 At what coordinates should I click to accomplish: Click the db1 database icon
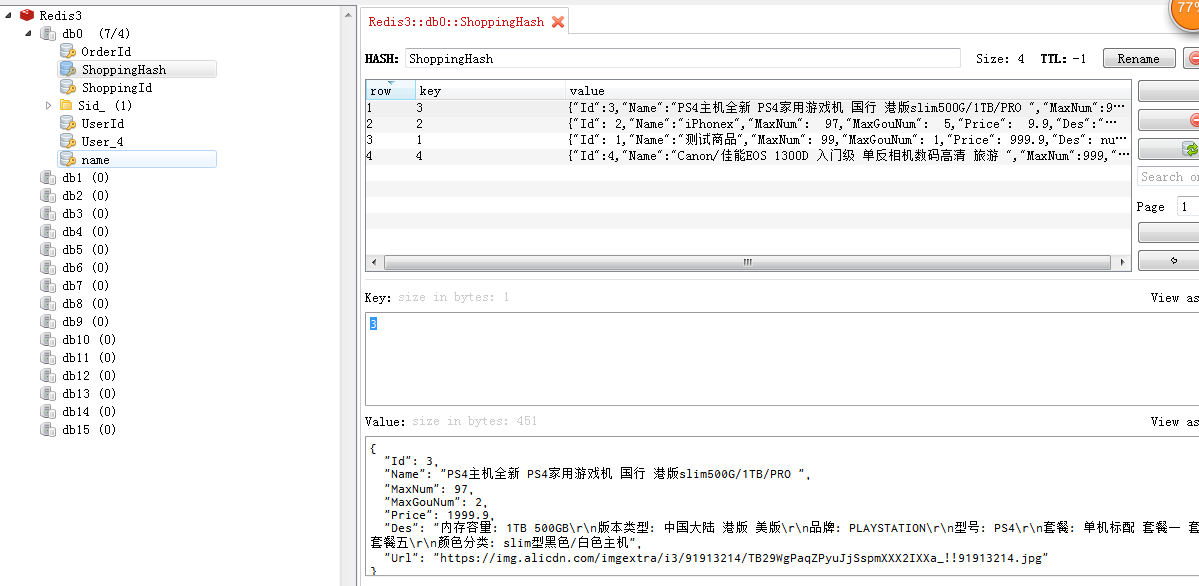tap(48, 177)
